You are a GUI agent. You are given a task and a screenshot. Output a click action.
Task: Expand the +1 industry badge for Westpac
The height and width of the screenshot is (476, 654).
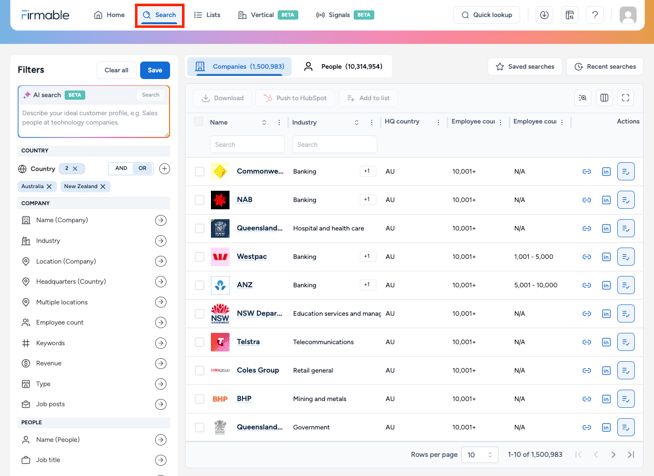[367, 256]
